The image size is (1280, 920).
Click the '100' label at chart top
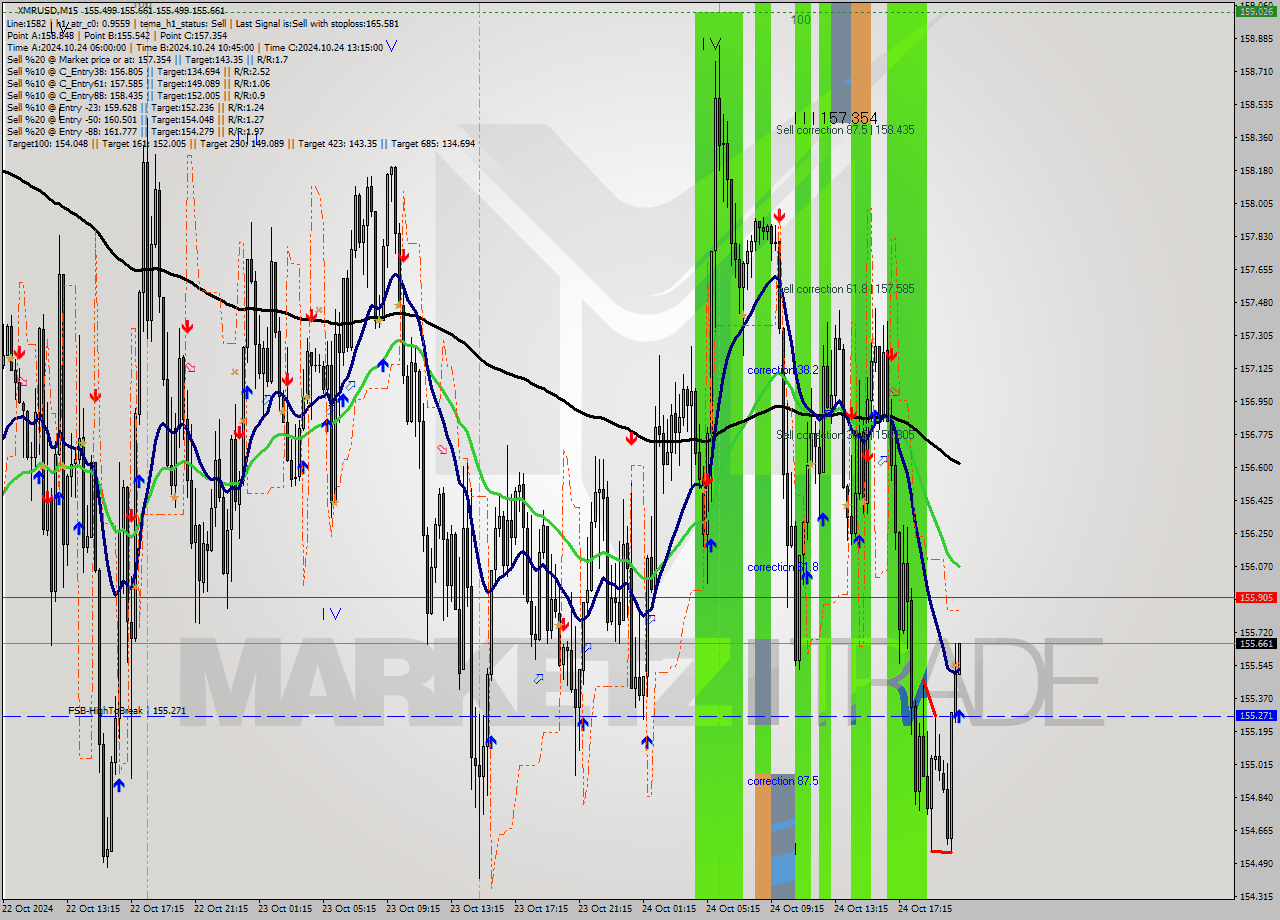(x=801, y=19)
